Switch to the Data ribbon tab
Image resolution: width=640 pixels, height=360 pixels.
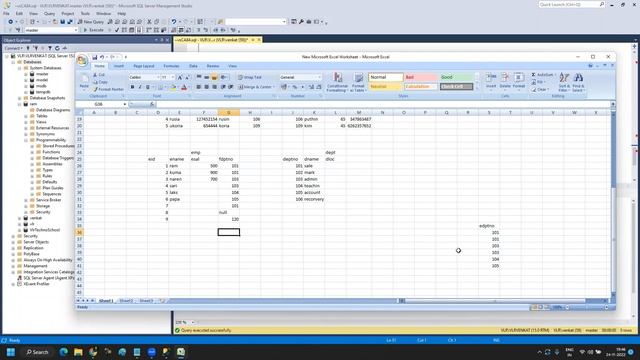tap(193, 66)
